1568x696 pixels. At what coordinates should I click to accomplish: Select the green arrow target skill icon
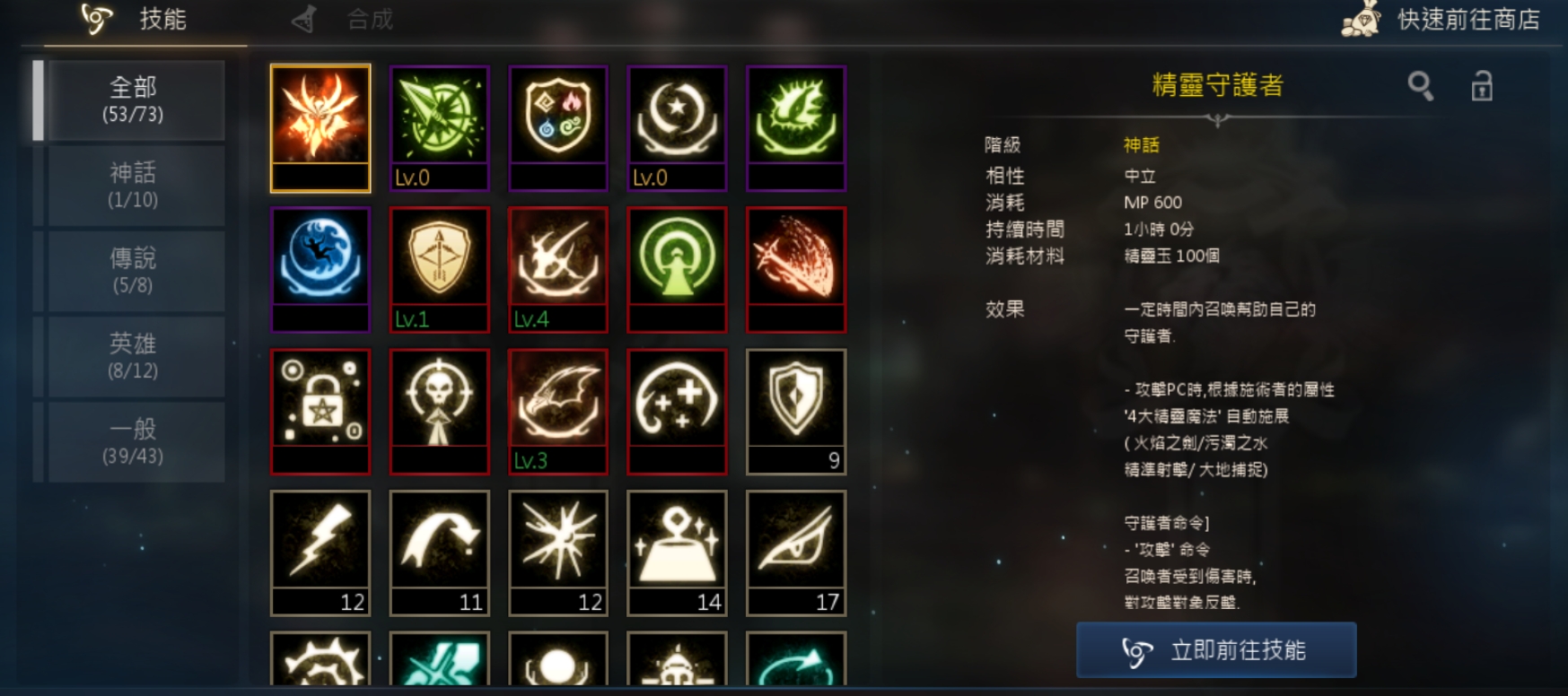click(x=439, y=128)
